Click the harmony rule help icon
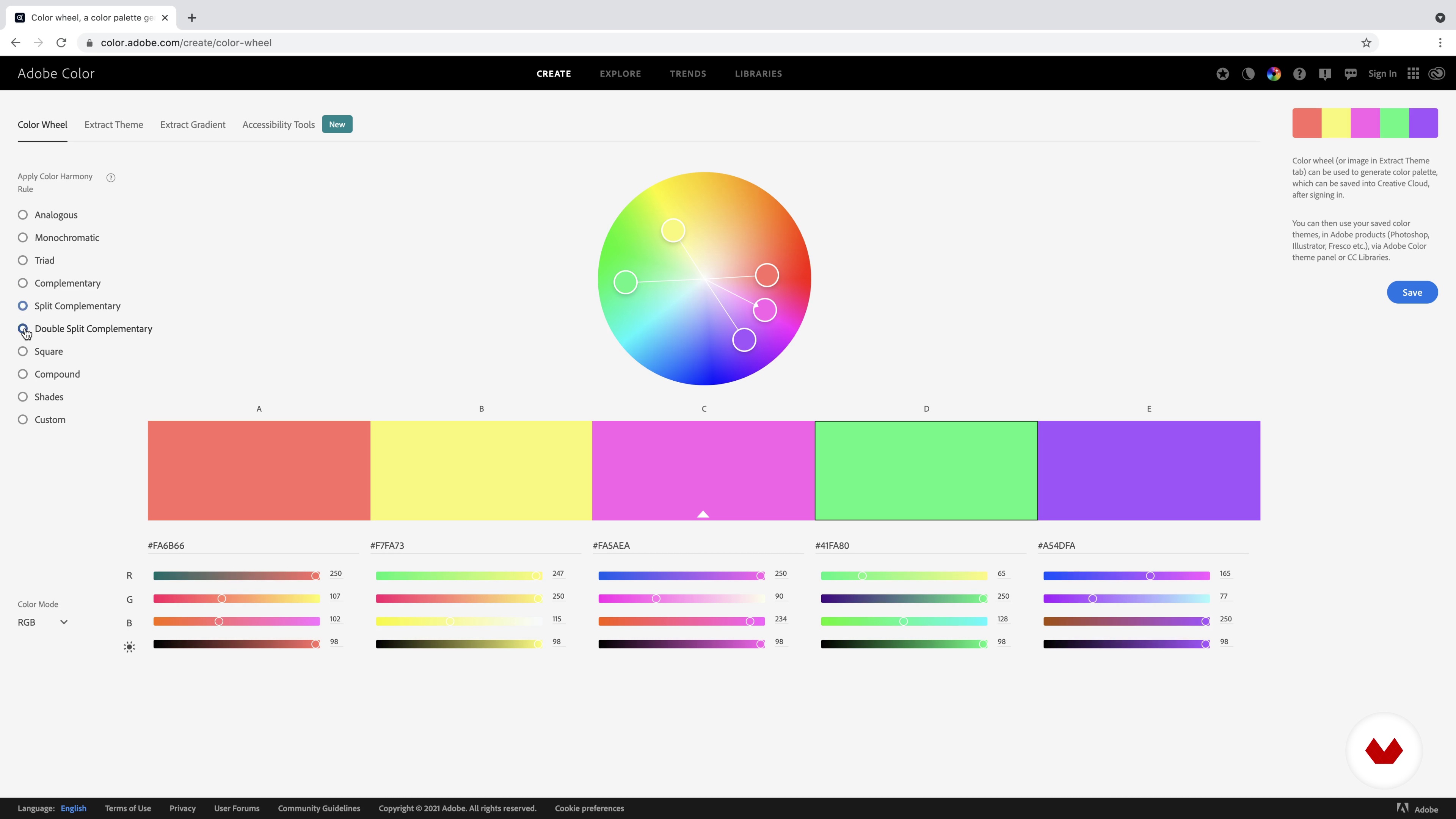This screenshot has height=819, width=1456. tap(111, 177)
